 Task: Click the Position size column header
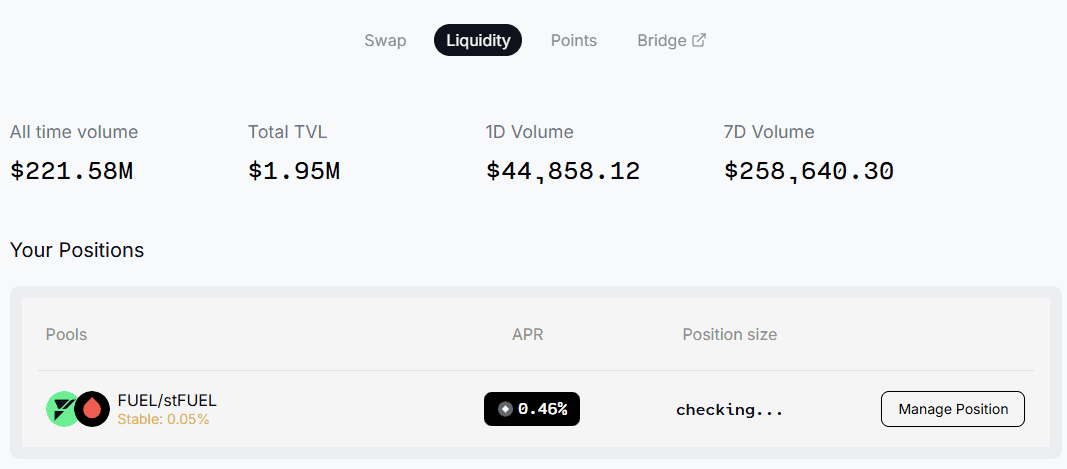730,334
